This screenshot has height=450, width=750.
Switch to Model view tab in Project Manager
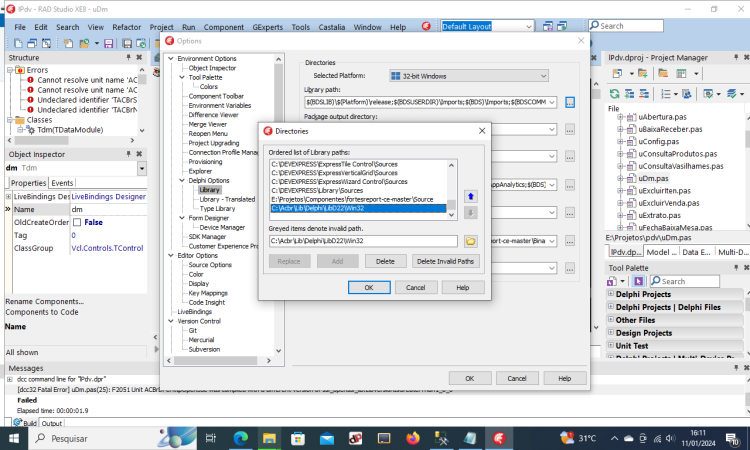click(661, 252)
